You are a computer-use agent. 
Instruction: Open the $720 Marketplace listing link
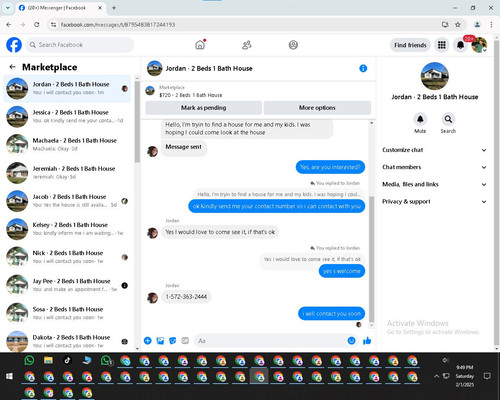click(191, 95)
